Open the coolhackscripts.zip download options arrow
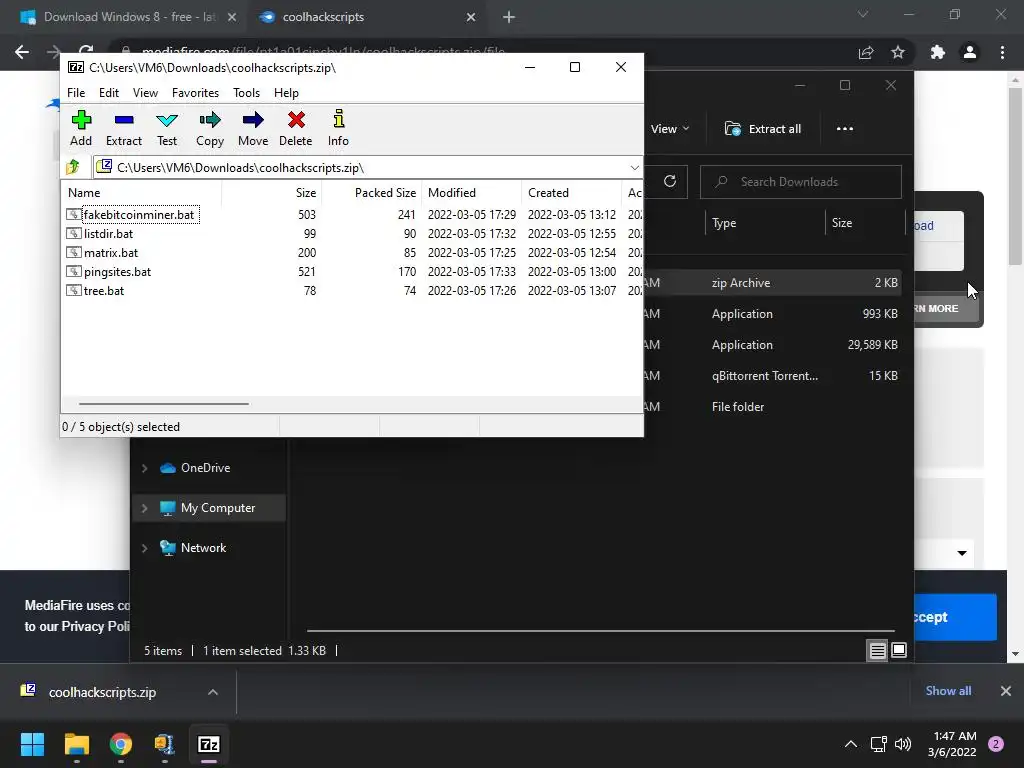 point(213,692)
